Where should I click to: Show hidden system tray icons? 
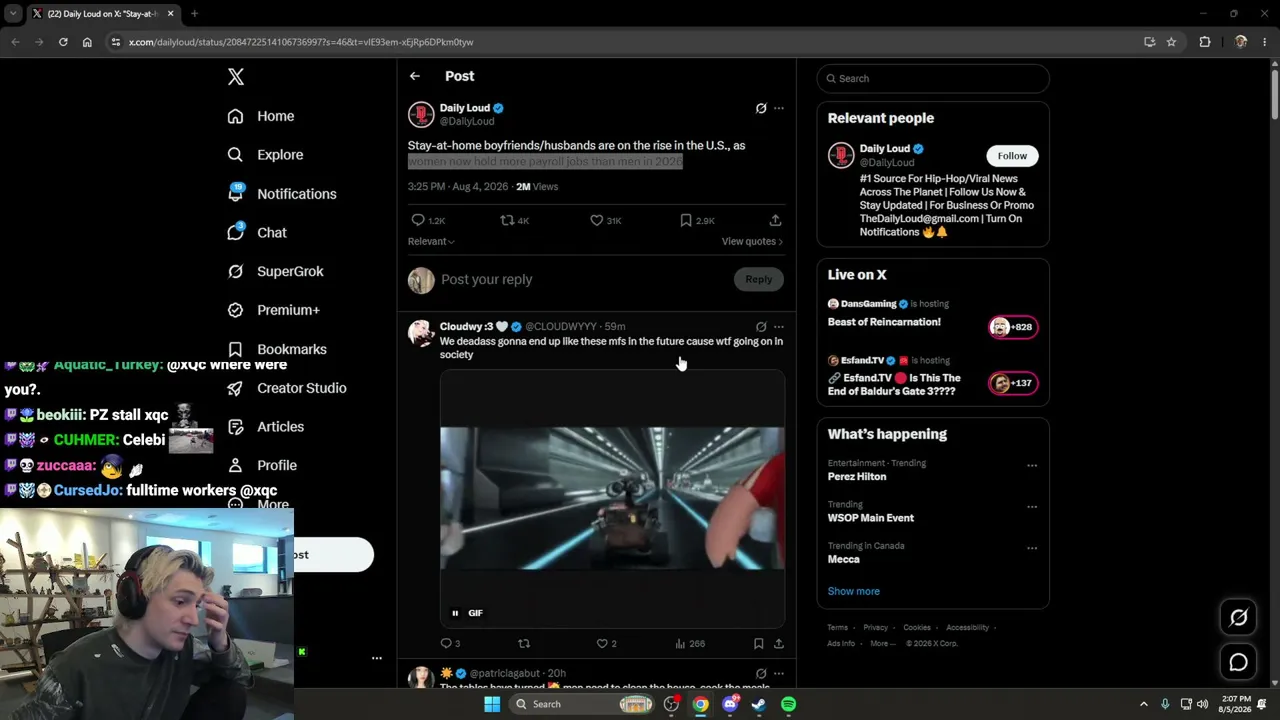click(x=1144, y=704)
